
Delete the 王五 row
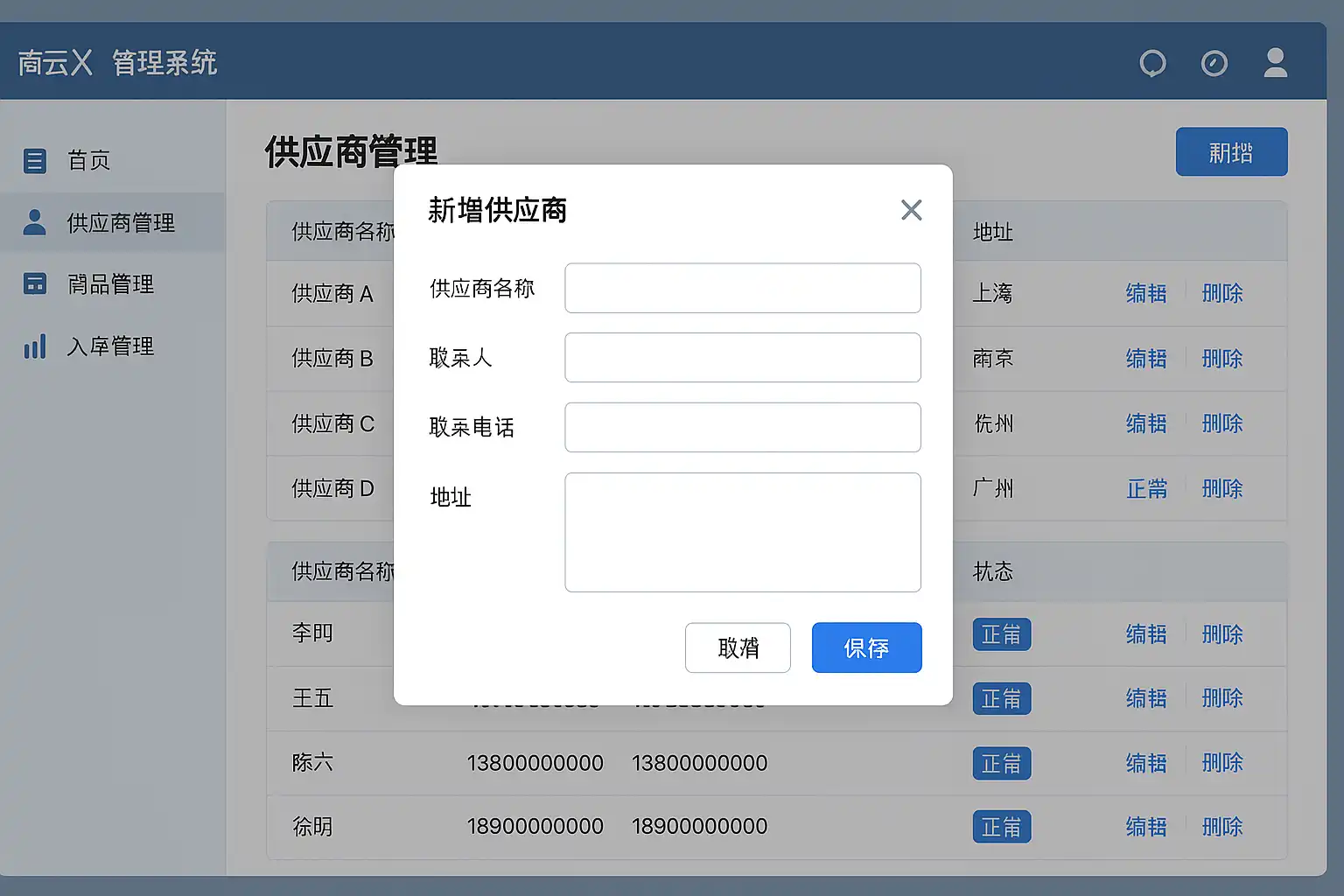pos(1222,698)
